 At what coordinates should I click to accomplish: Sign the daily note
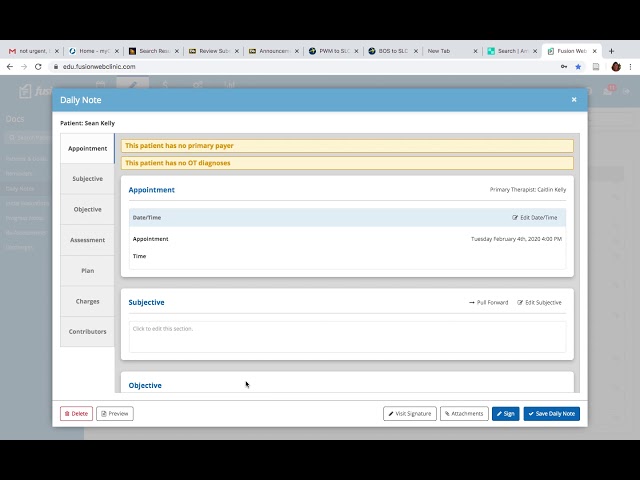[x=505, y=413]
